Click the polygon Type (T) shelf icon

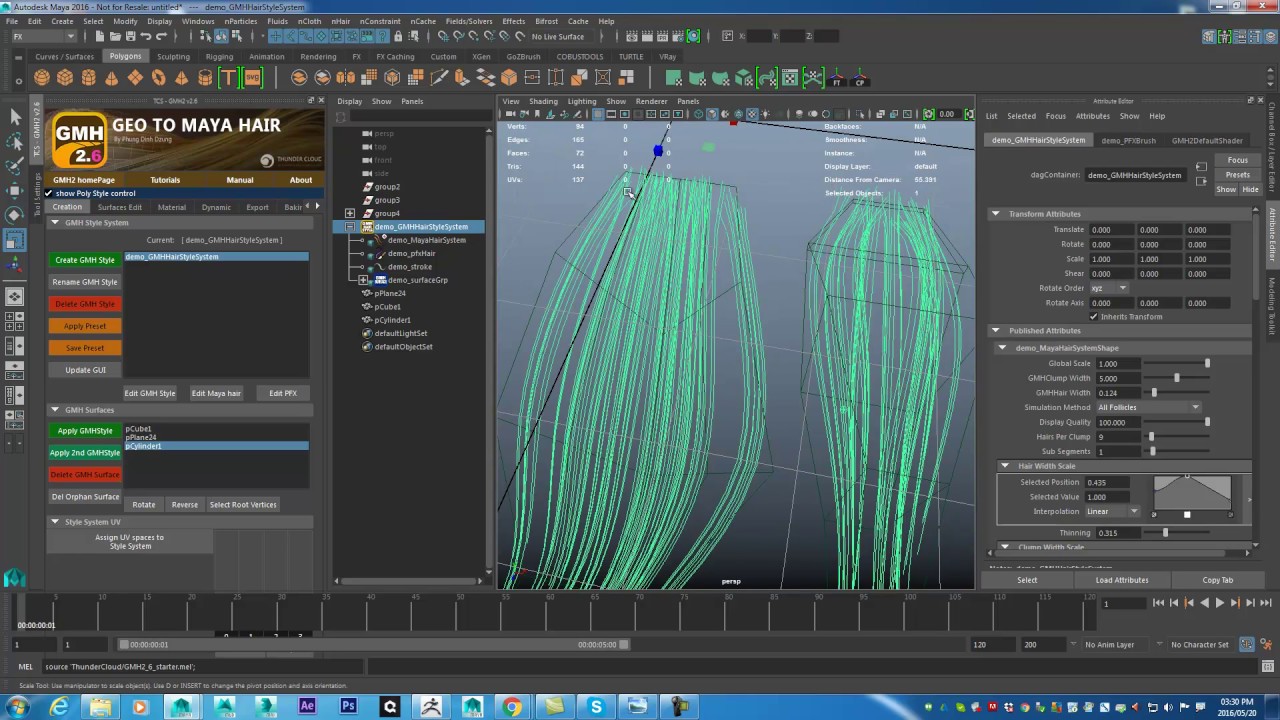coord(228,78)
